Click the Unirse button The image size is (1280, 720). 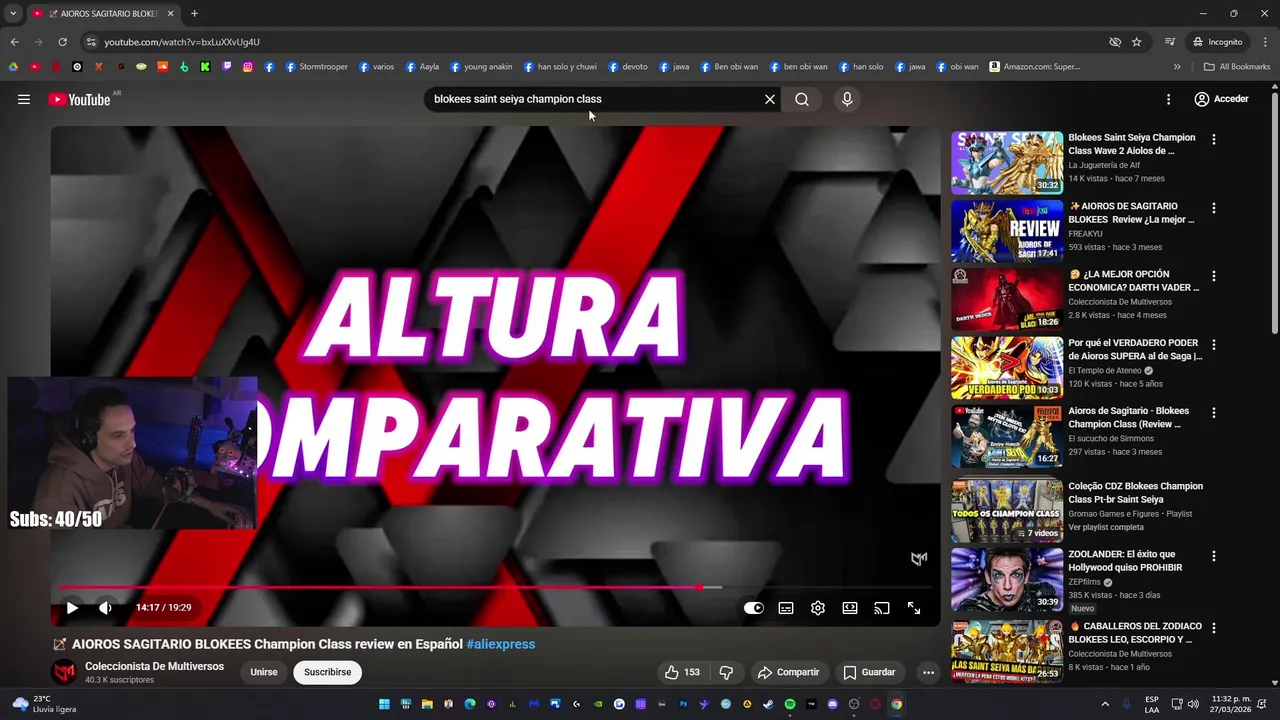(264, 672)
